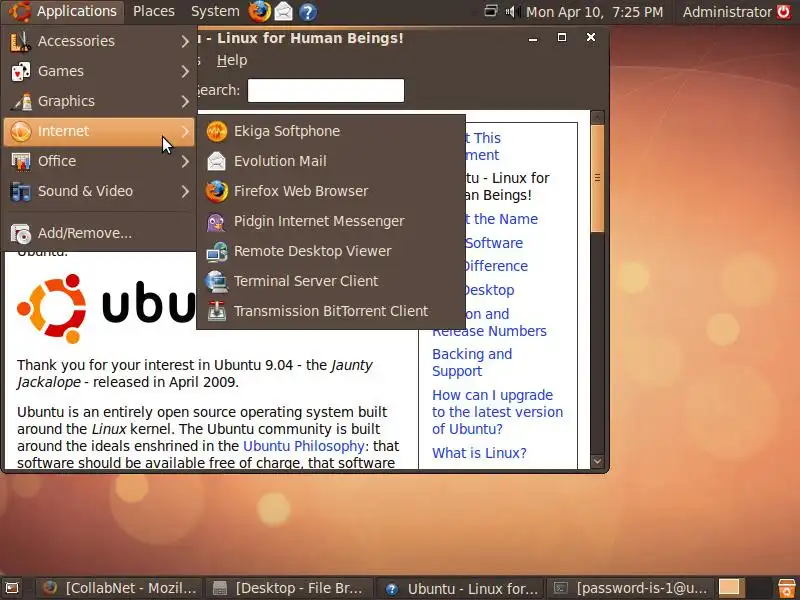Launch Firefox from the top panel icon
This screenshot has height=600, width=800.
tap(259, 12)
